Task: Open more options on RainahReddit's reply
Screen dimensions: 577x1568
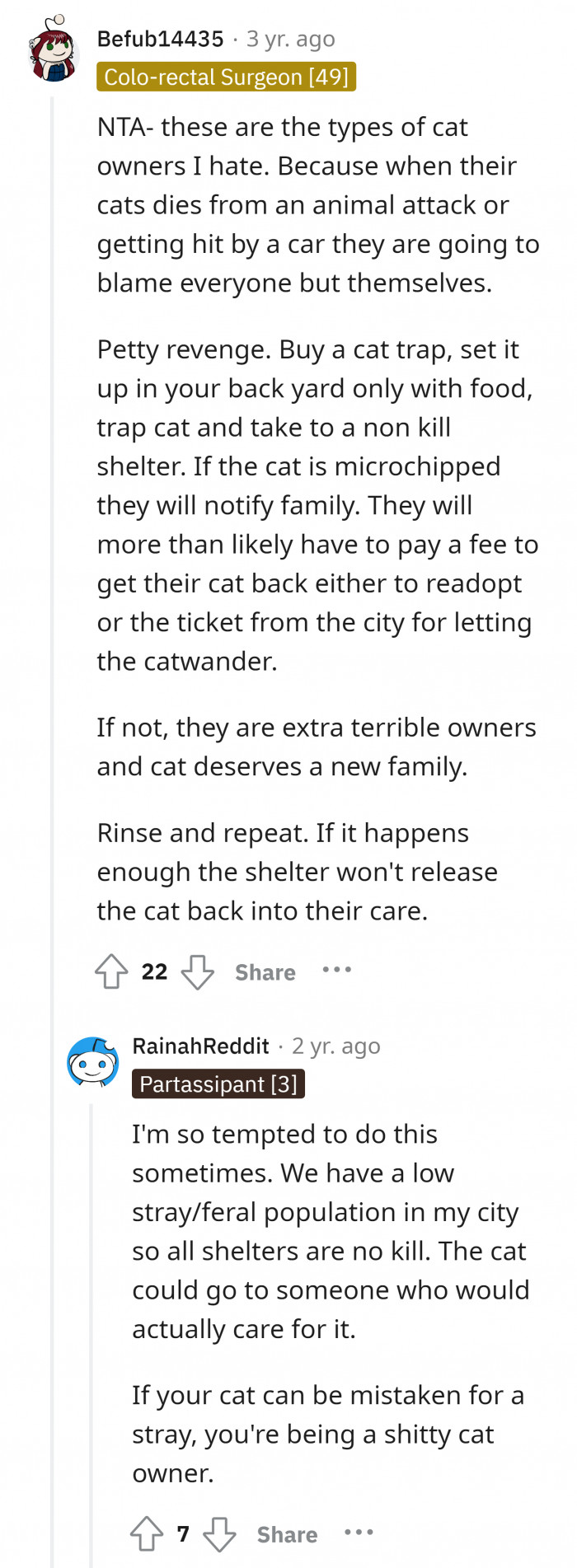Action: [x=359, y=1532]
